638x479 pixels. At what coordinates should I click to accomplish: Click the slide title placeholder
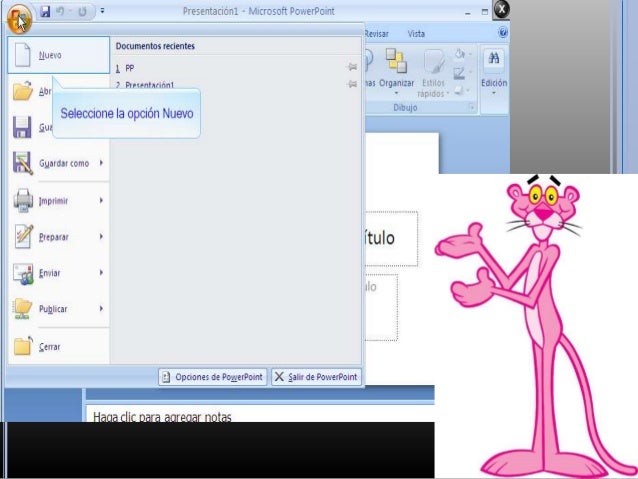coord(391,238)
